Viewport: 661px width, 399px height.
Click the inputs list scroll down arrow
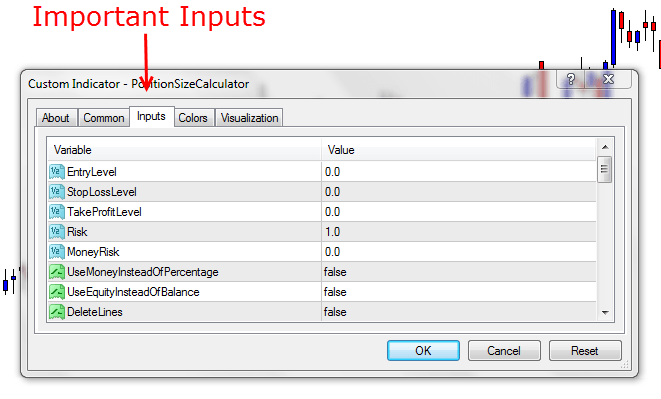(x=605, y=313)
